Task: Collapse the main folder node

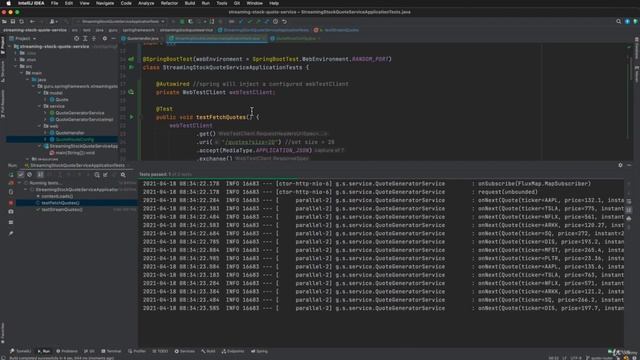Action: tap(22, 73)
